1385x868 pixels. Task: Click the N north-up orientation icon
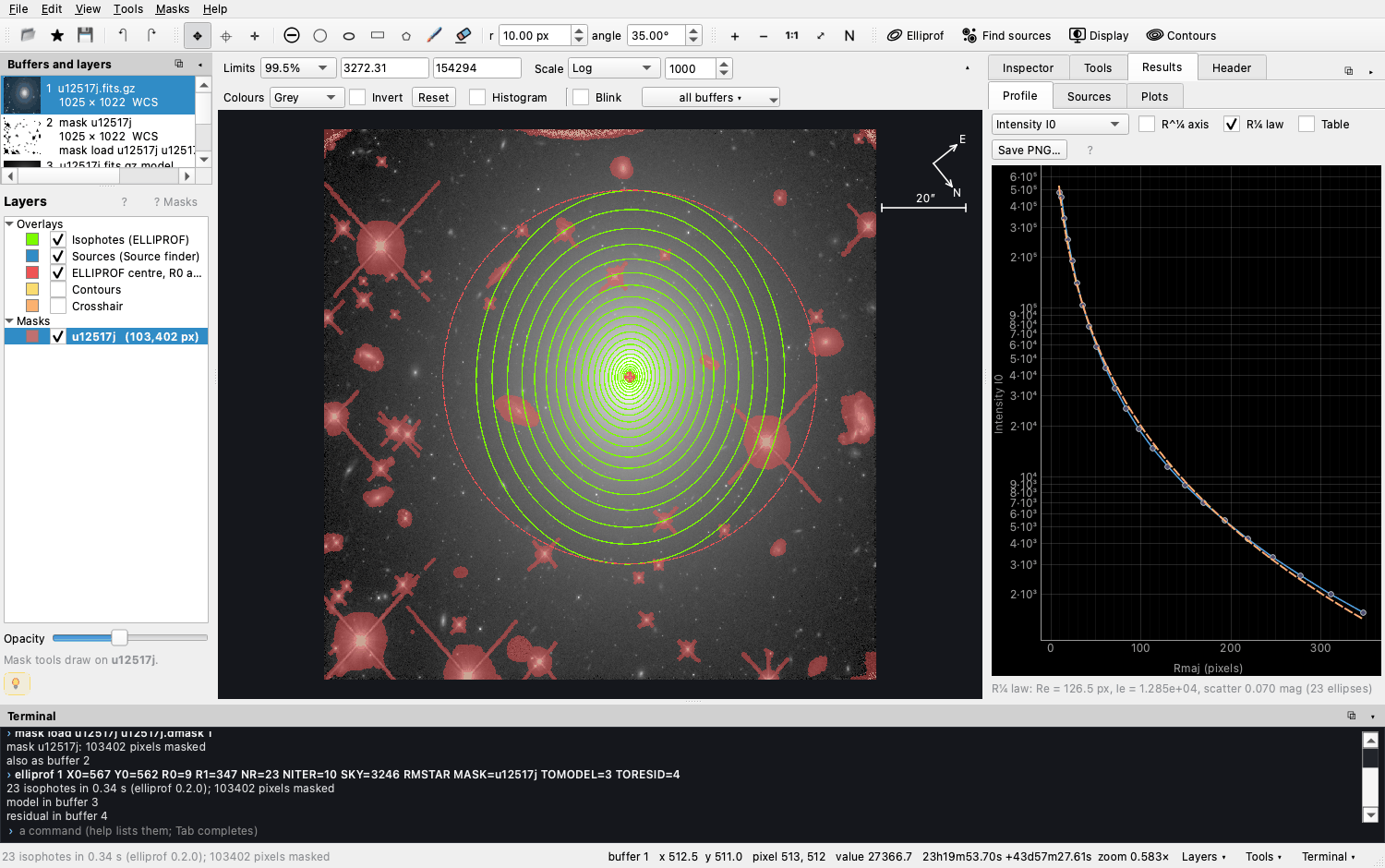coord(849,36)
